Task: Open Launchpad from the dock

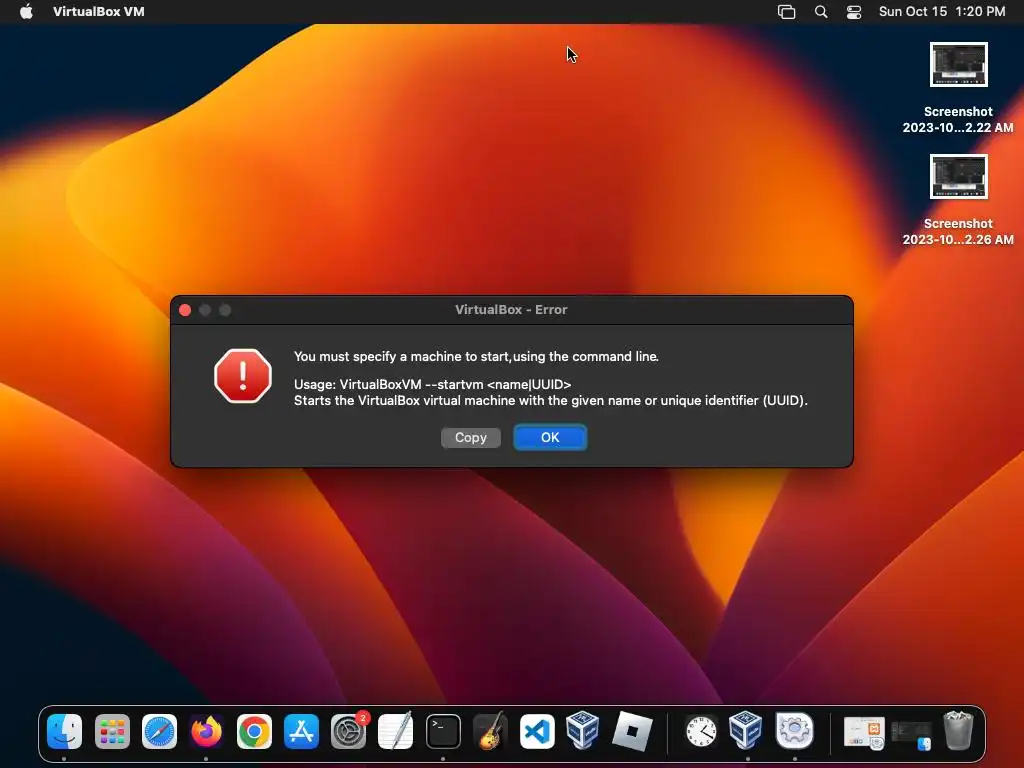Action: 112,731
